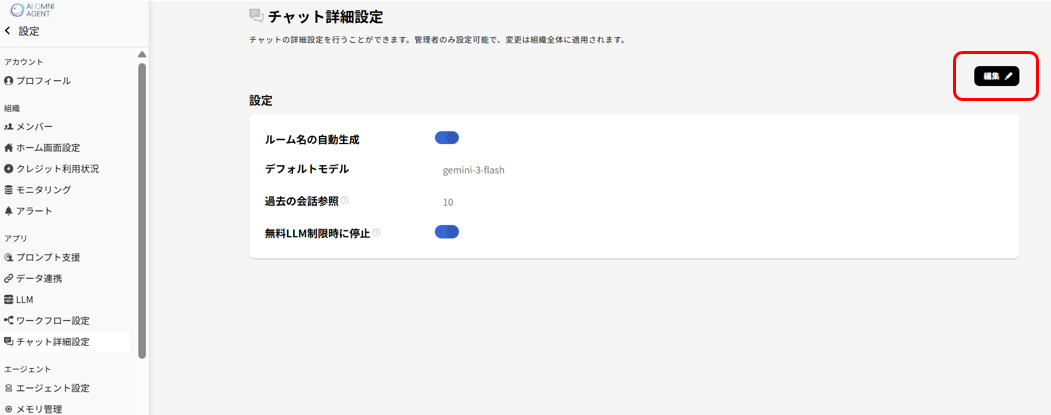Screen dimensions: 1051x415
Task: Click the info icon beside 過去の会話参照
Action: click(344, 200)
